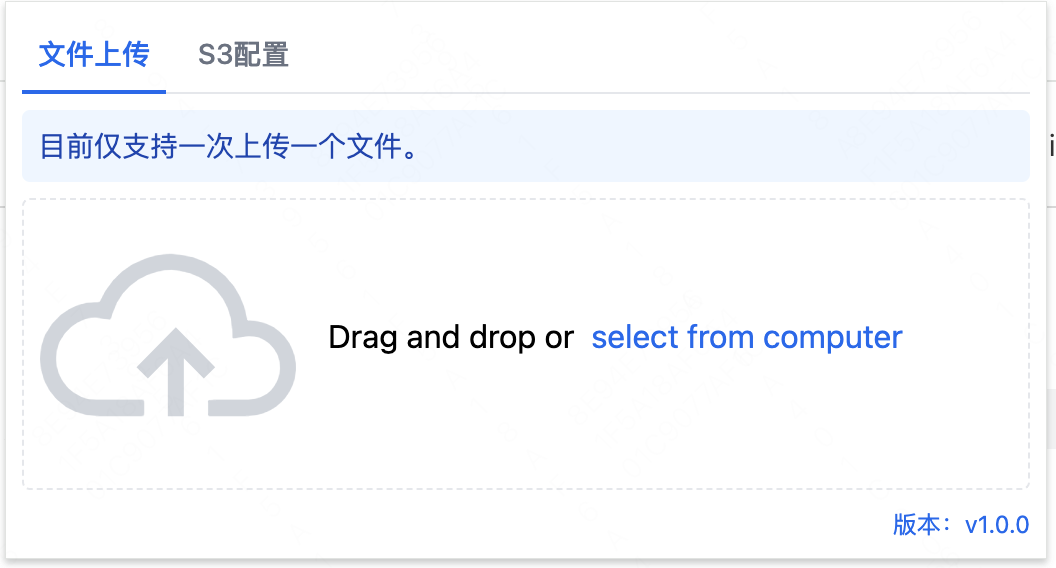Click the 版本 label at the bottom right
Screen dimensions: 1056x568
(x=917, y=525)
